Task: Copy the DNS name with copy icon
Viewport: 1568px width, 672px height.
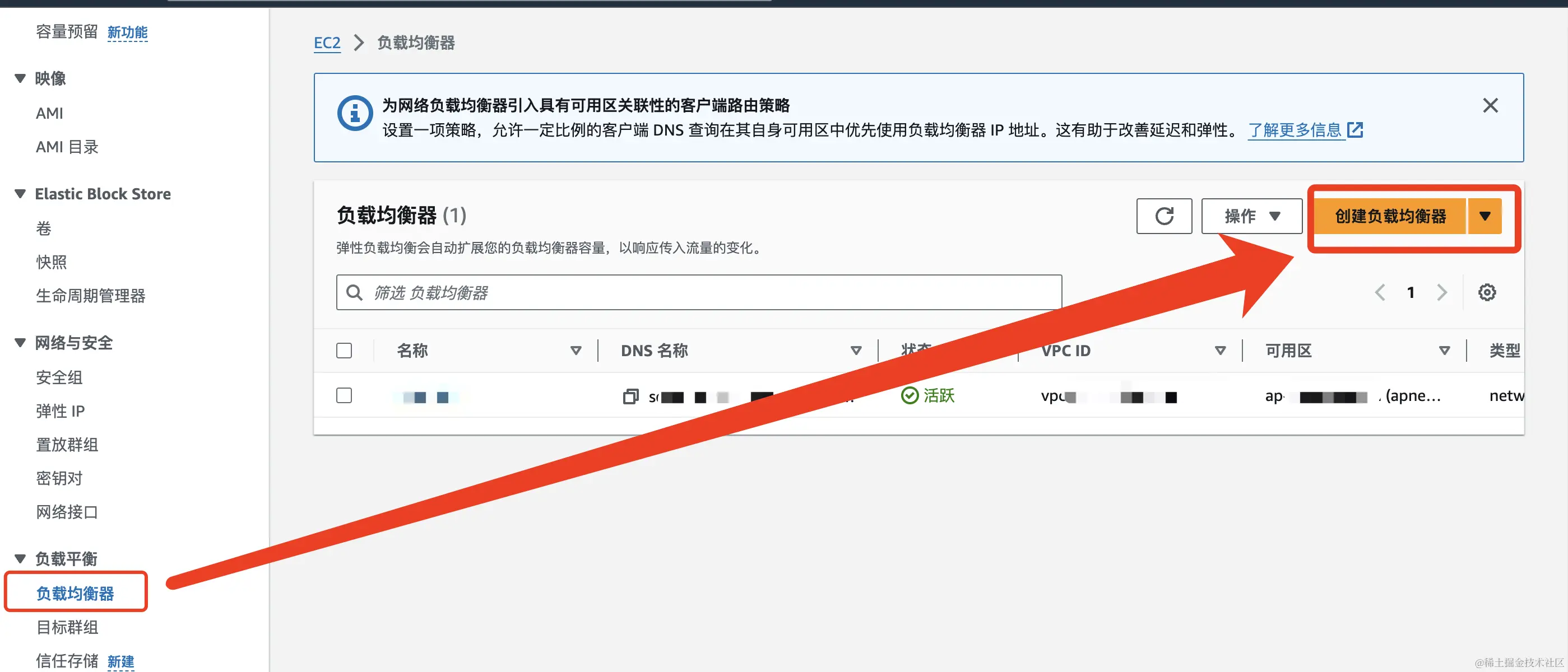Action: tap(630, 396)
